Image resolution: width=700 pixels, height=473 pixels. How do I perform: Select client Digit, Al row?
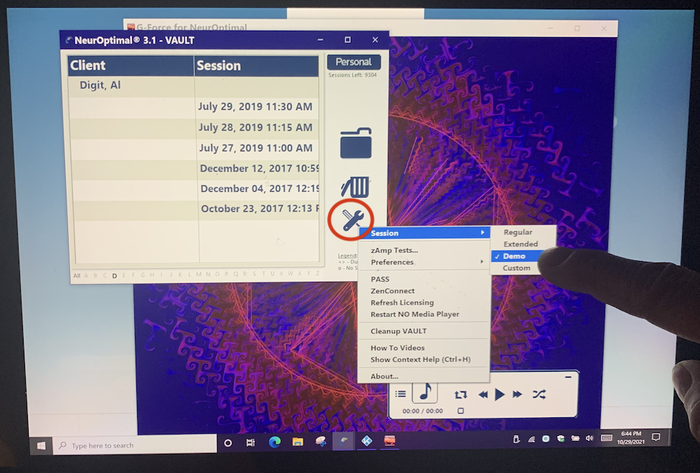[193, 85]
